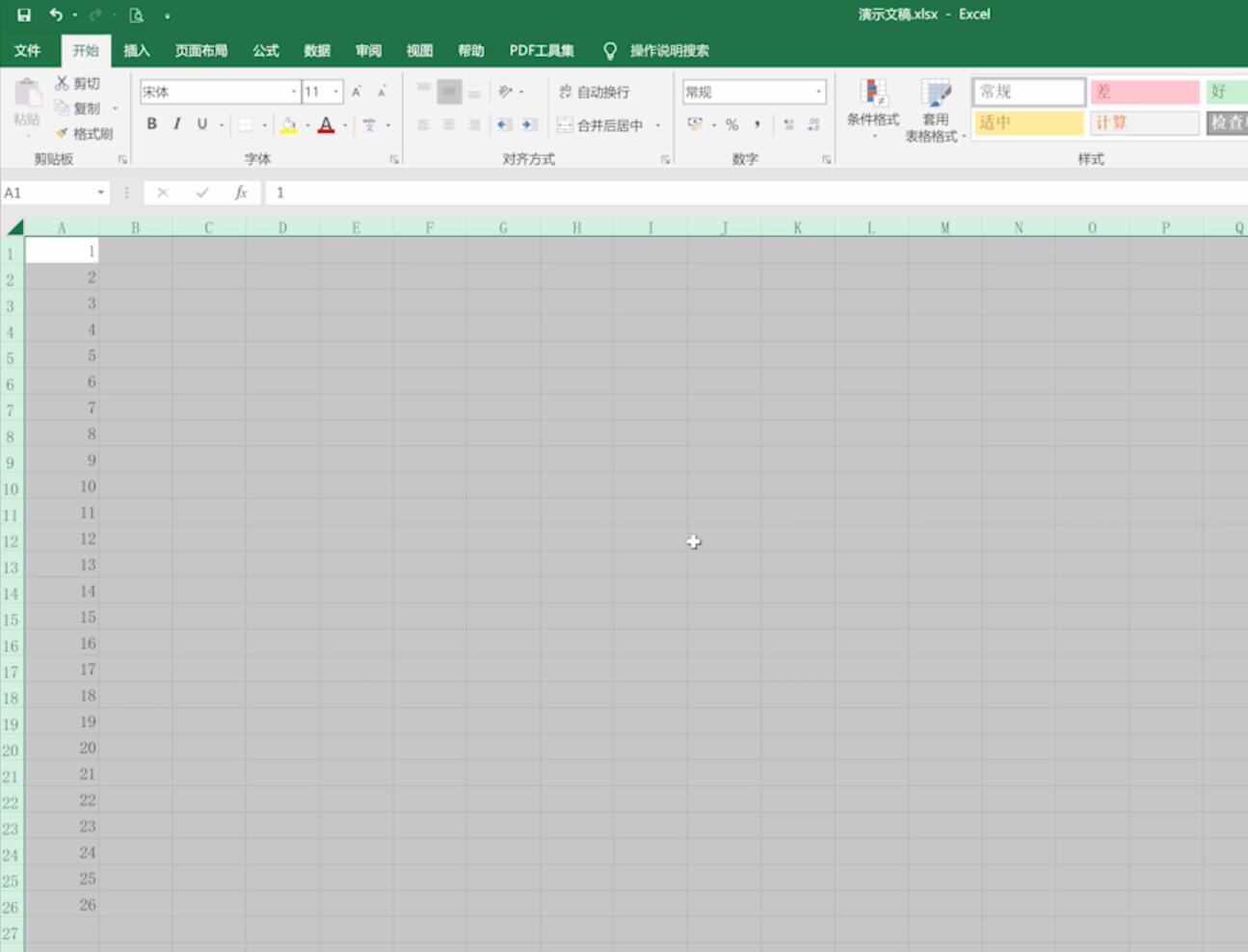Open Merge & Center dropdown arrow
The height and width of the screenshot is (952, 1248).
click(658, 124)
